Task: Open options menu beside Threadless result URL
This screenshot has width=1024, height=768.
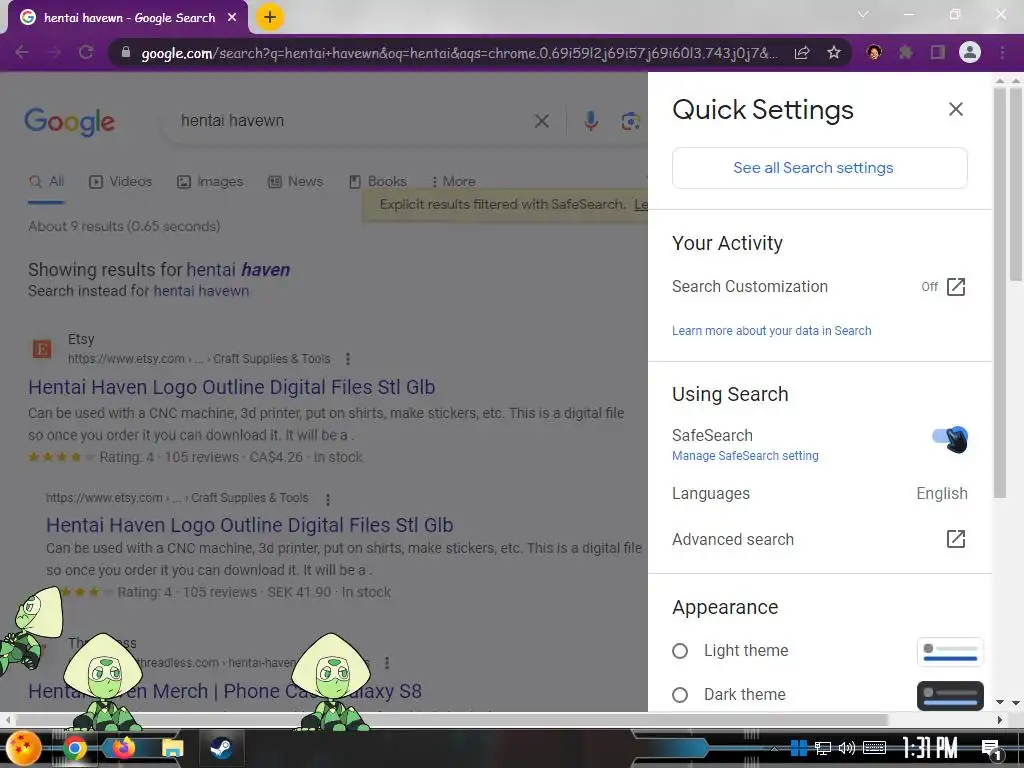Action: pyautogui.click(x=387, y=663)
